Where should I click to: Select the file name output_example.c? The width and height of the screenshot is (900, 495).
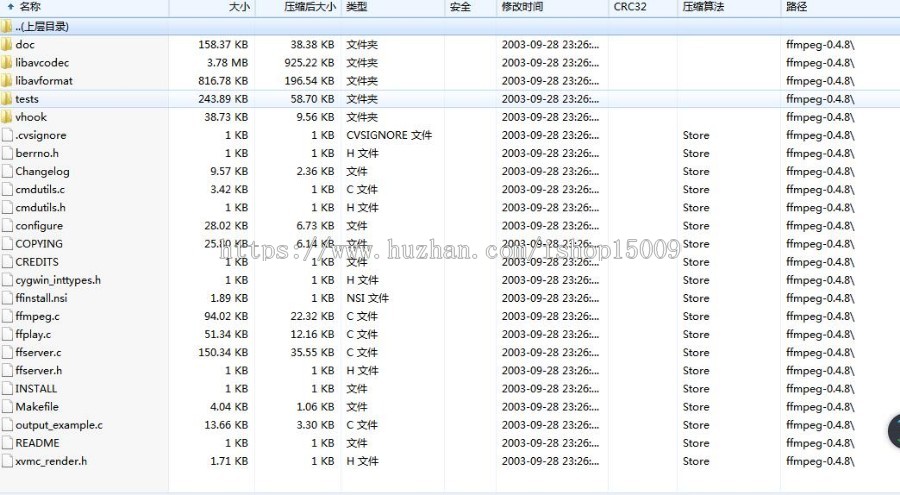[59, 425]
